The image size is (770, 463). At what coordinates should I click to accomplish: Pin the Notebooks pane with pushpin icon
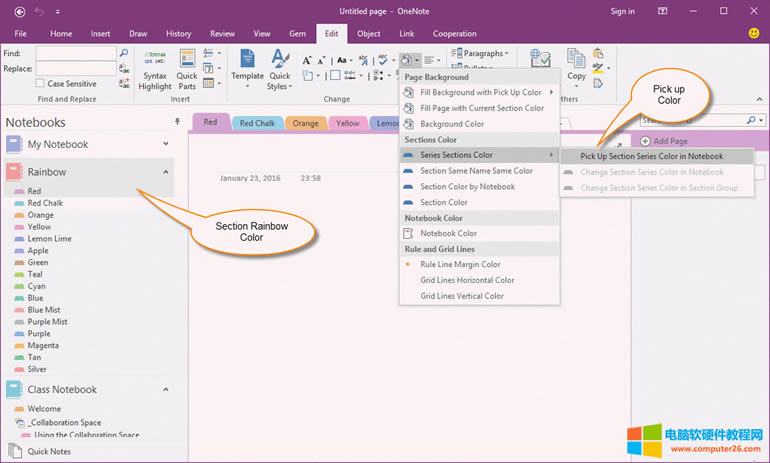point(178,121)
